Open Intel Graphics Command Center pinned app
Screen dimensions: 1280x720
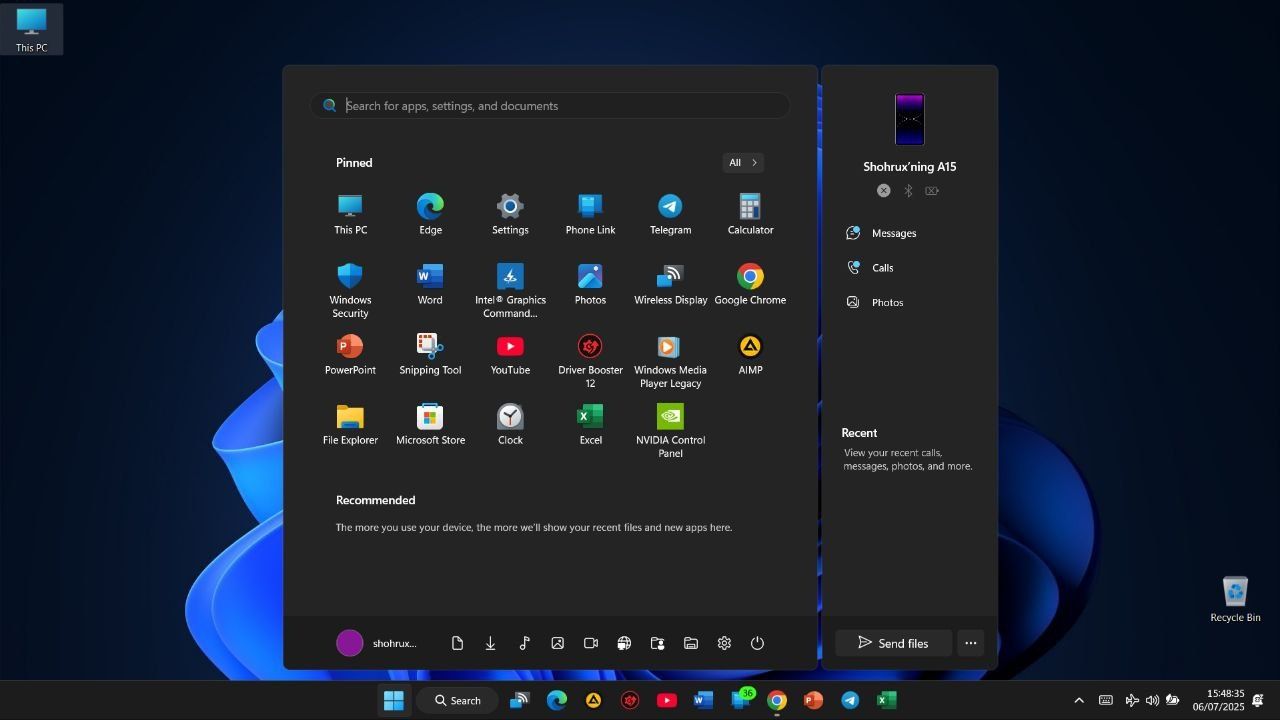tap(510, 290)
